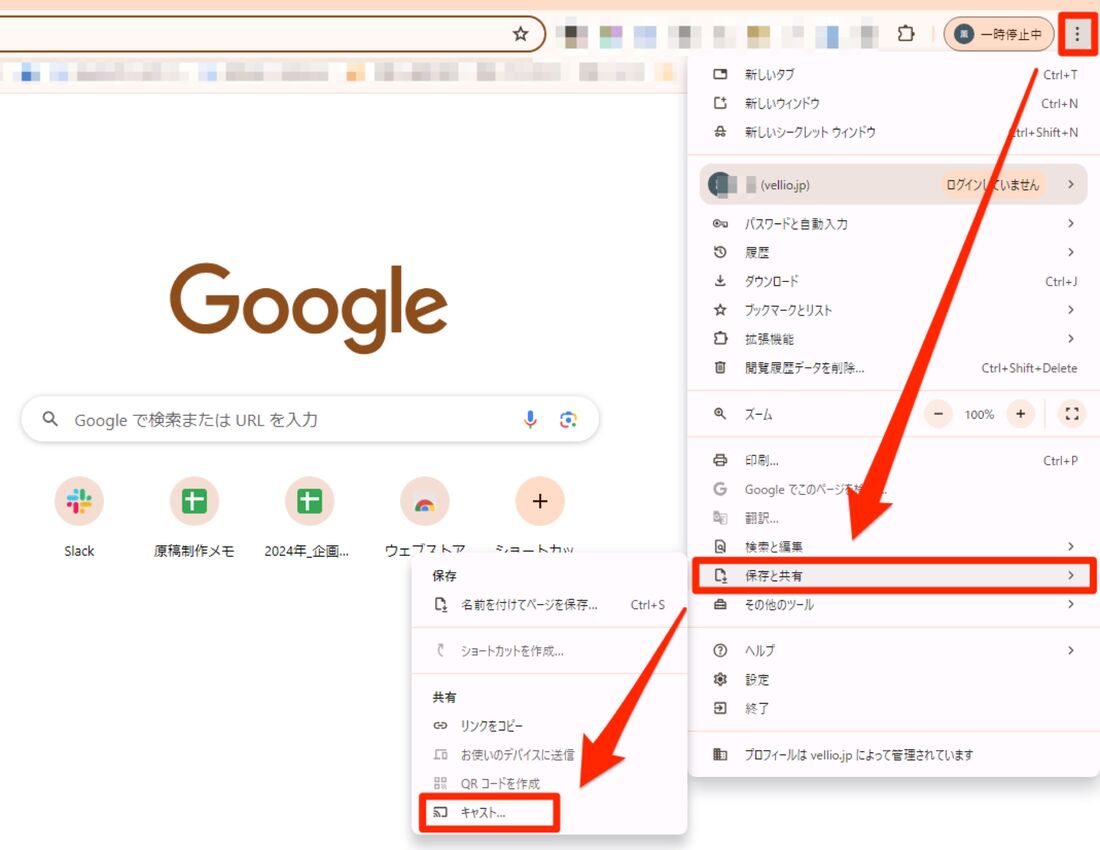Select 新しいウィンドウ menu item

click(893, 103)
